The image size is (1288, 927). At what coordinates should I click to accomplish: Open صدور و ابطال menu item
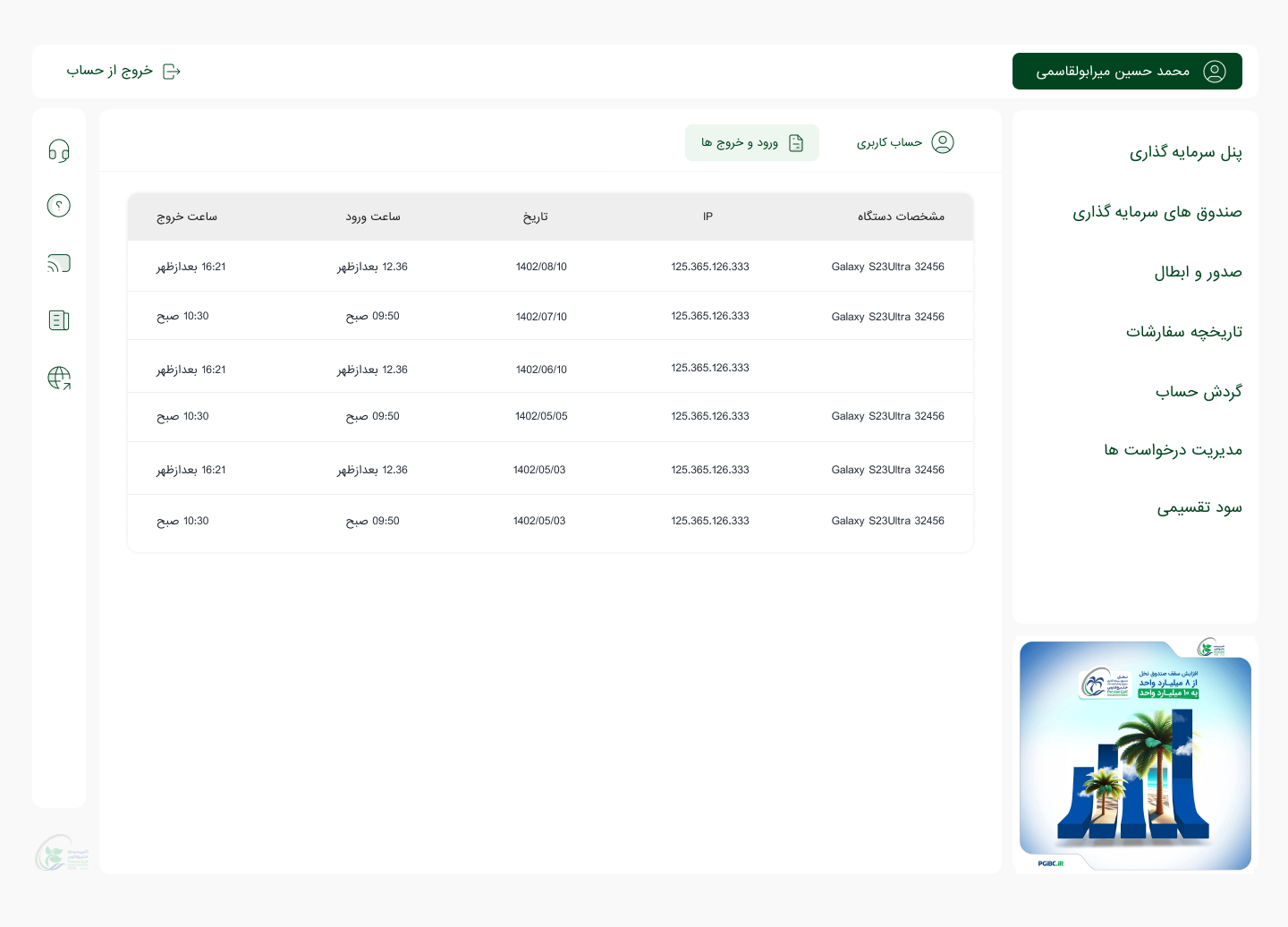coord(1198,272)
